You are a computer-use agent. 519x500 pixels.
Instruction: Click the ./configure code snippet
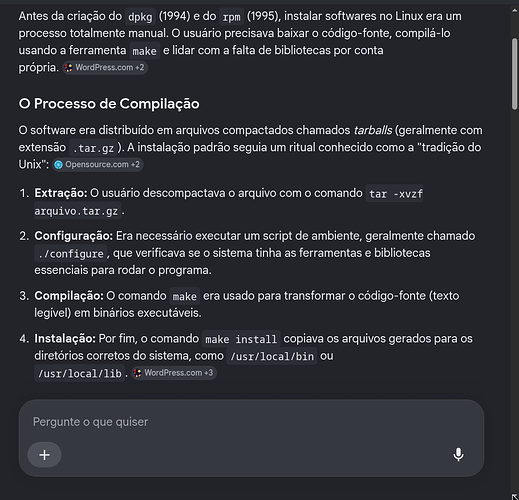(71, 254)
